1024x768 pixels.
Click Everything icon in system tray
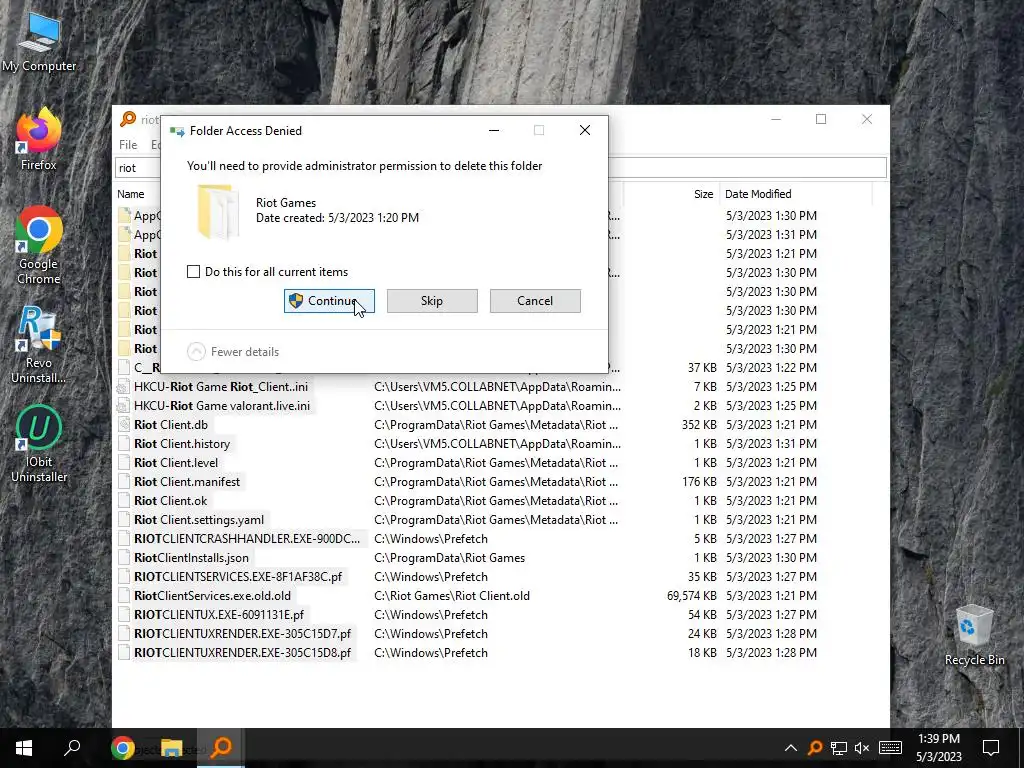815,748
